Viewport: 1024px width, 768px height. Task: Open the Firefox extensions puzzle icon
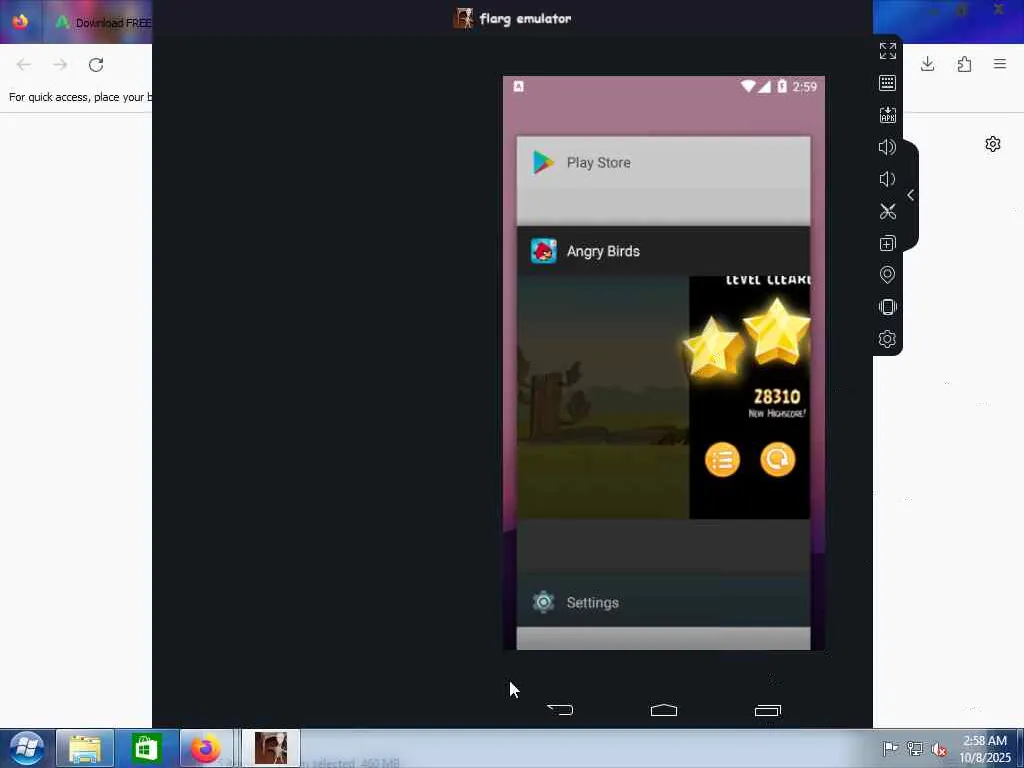coord(964,64)
